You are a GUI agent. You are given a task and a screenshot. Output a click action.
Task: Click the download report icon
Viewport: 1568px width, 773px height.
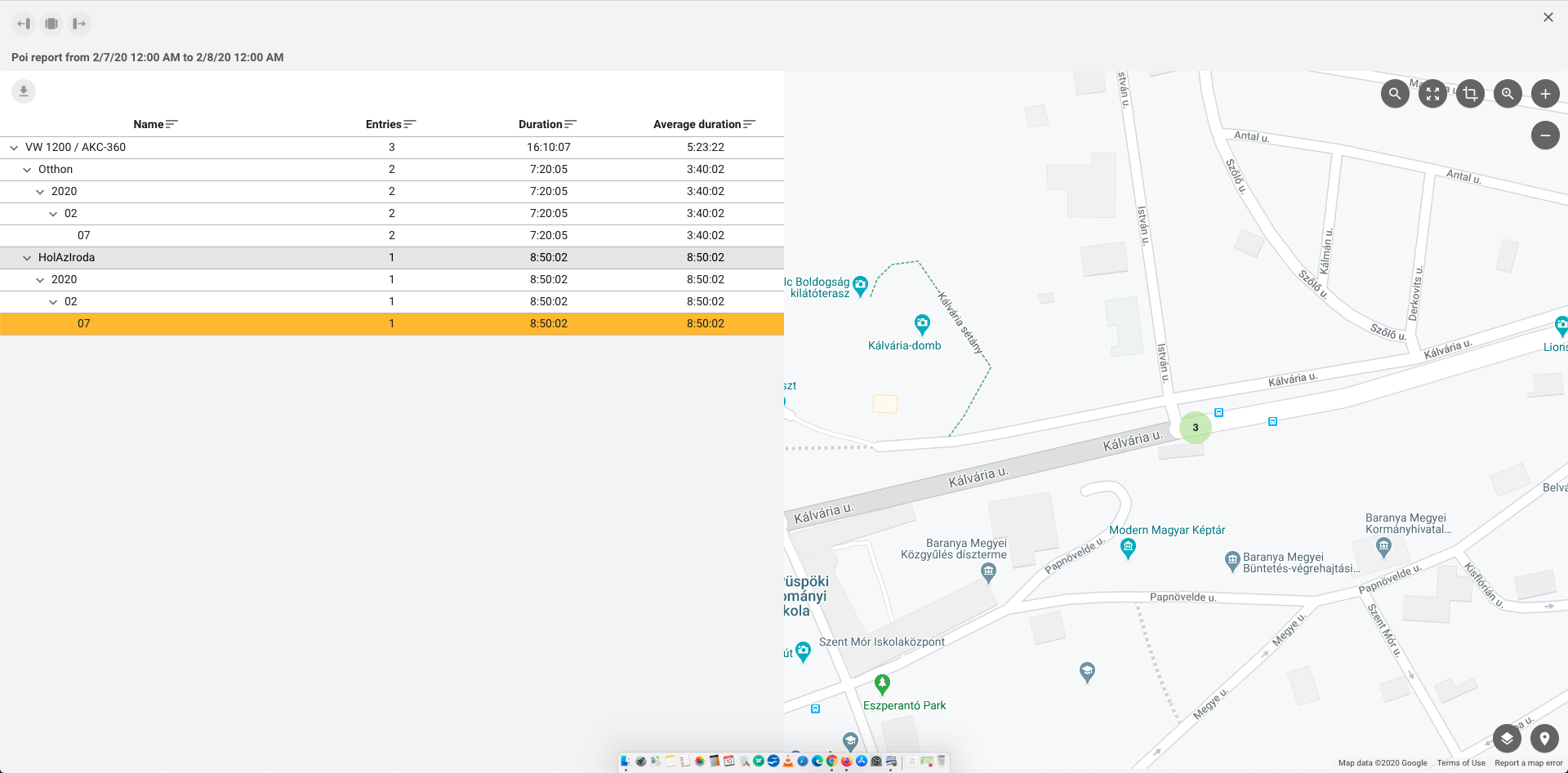[24, 91]
